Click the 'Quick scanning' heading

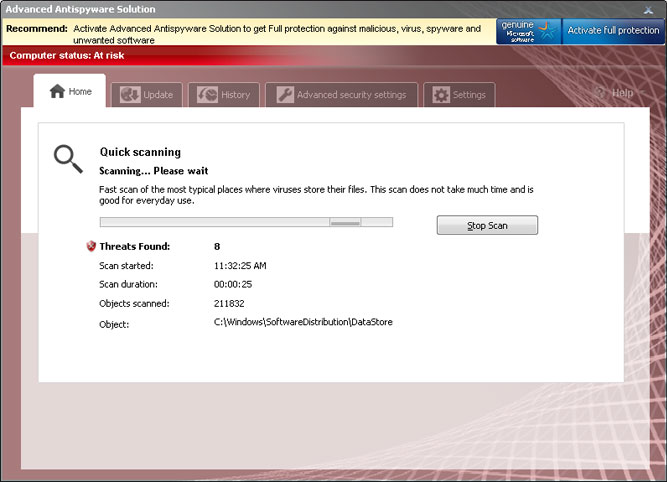[x=140, y=152]
